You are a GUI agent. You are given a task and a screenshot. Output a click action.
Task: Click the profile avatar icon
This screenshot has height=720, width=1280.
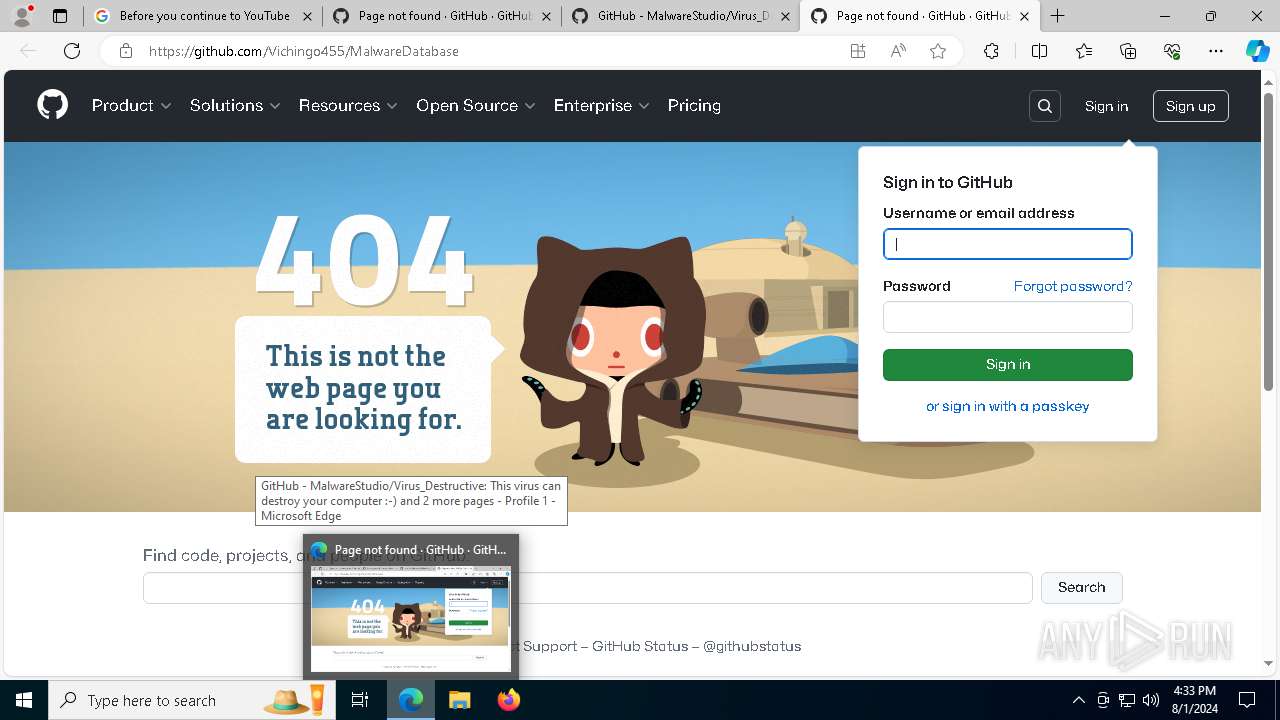(21, 16)
